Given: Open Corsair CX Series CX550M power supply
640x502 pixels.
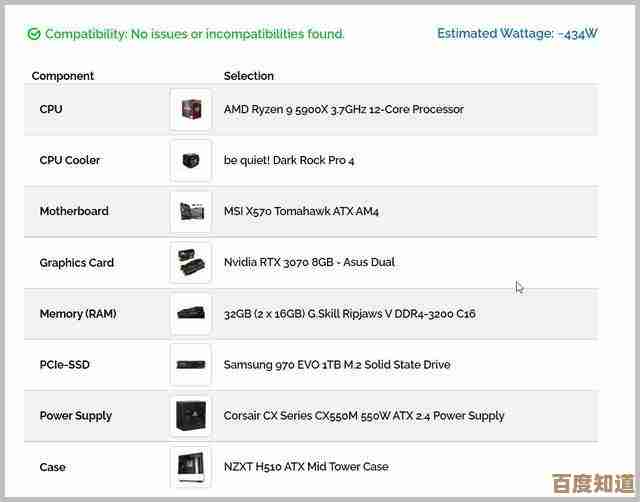Looking at the screenshot, I should (x=364, y=416).
